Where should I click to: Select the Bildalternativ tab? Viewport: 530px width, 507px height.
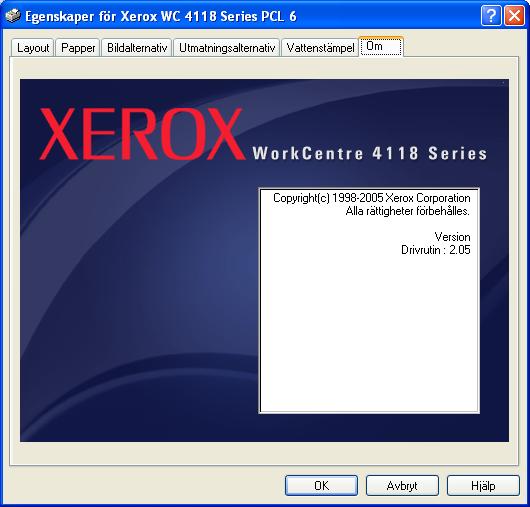[x=137, y=48]
